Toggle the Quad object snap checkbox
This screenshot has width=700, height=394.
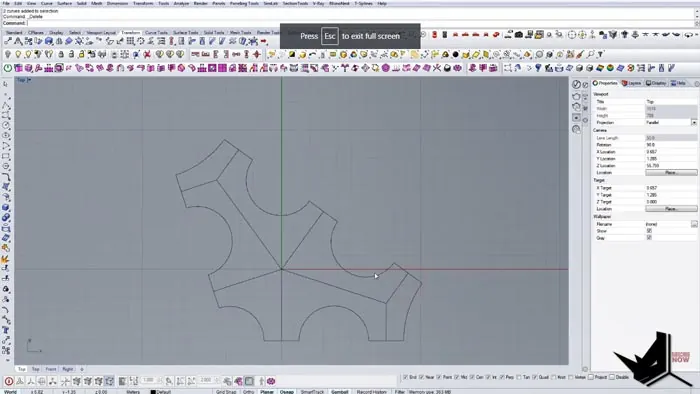(535, 377)
